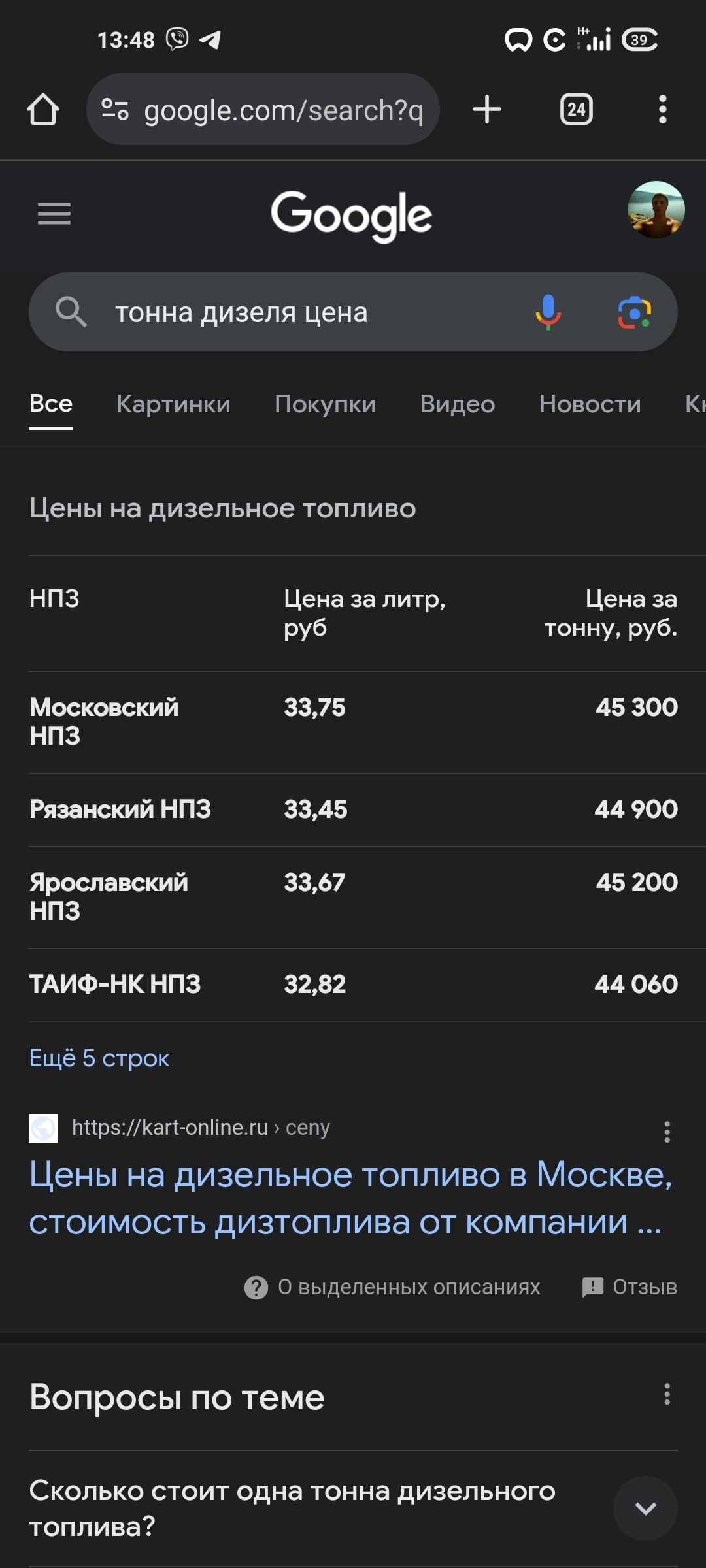Send feedback via Отзыв button
The image size is (706, 1568).
[630, 1287]
